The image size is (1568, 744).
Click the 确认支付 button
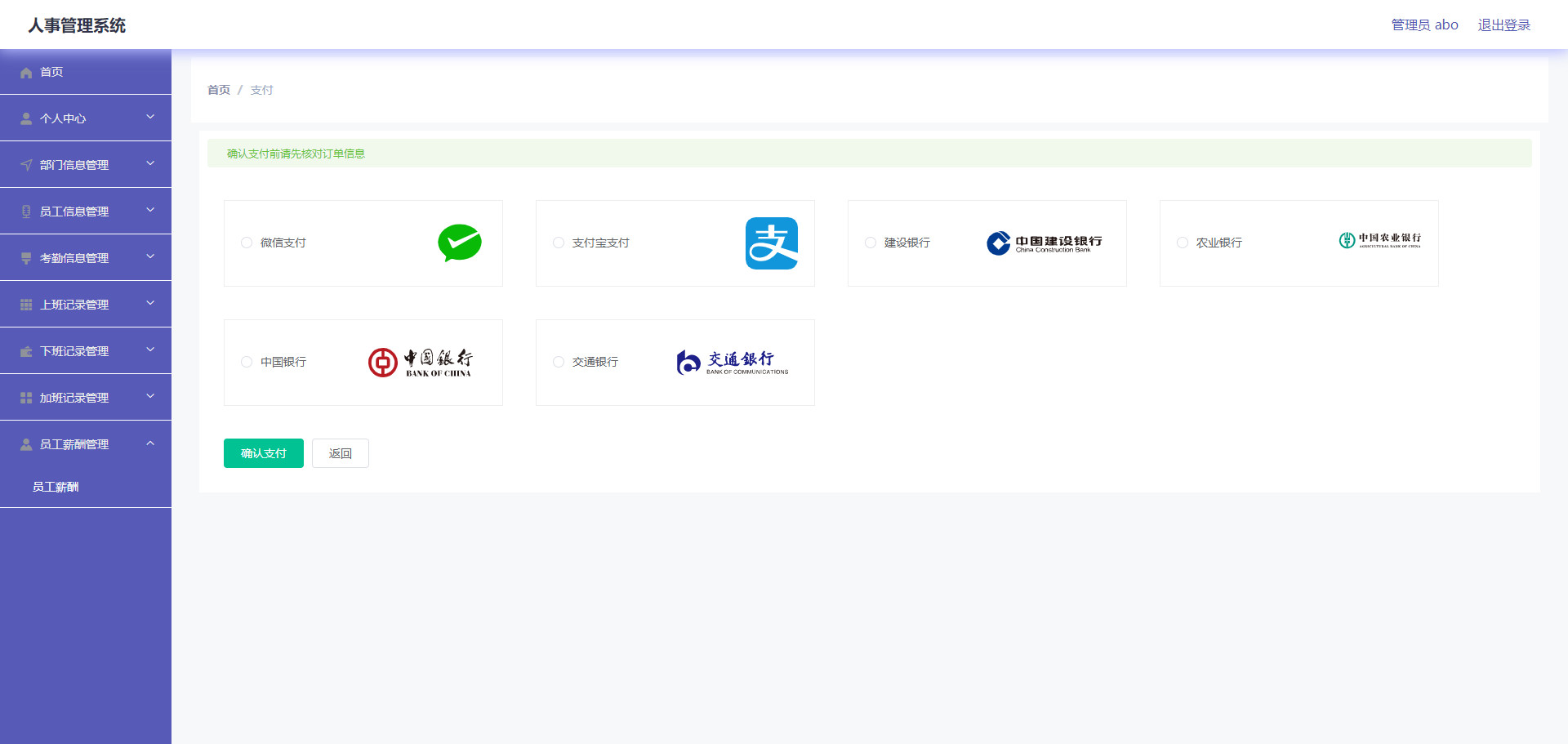[x=264, y=453]
